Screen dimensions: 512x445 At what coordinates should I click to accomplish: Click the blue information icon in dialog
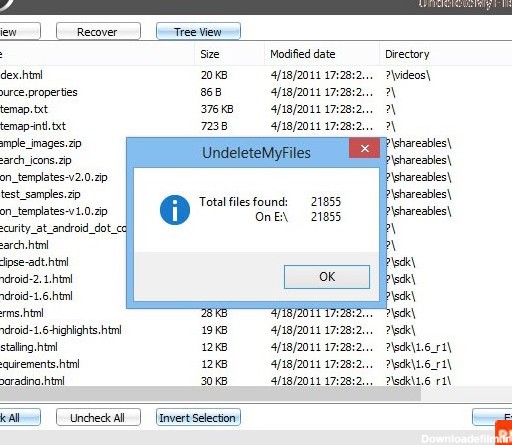(x=175, y=210)
